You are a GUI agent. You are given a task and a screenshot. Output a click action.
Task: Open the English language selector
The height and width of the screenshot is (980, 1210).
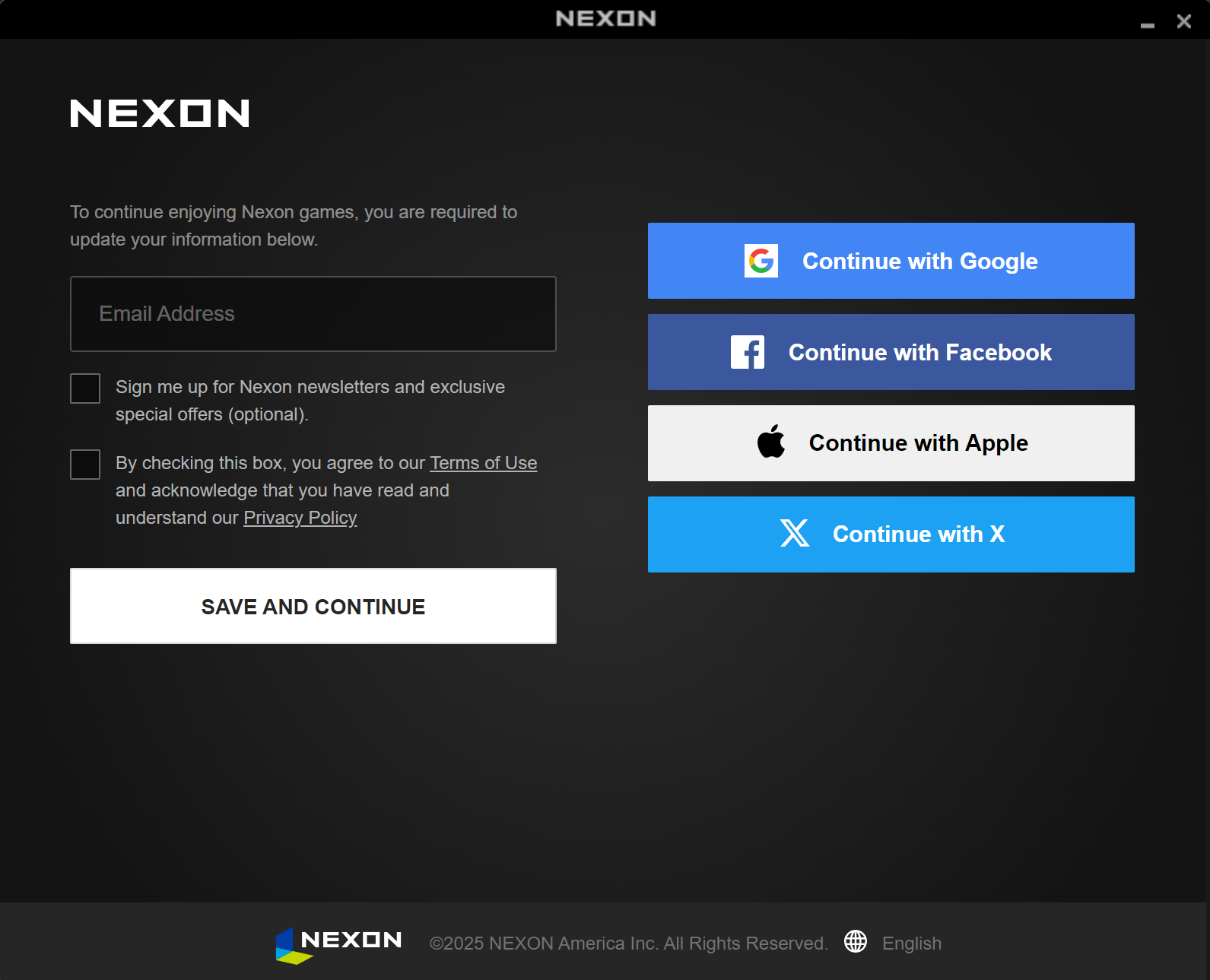tap(911, 944)
